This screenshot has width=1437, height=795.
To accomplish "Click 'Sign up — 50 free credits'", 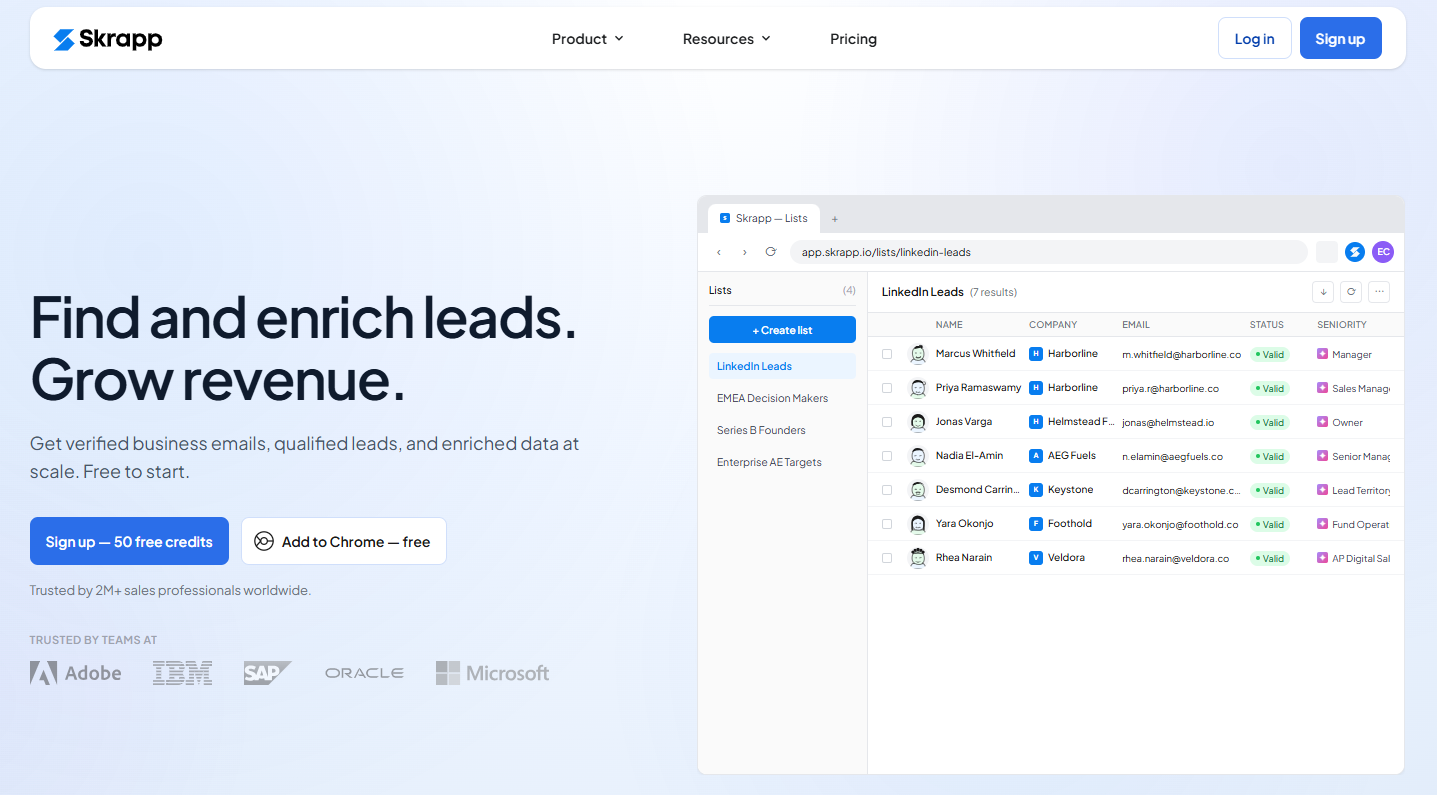I will click(129, 541).
